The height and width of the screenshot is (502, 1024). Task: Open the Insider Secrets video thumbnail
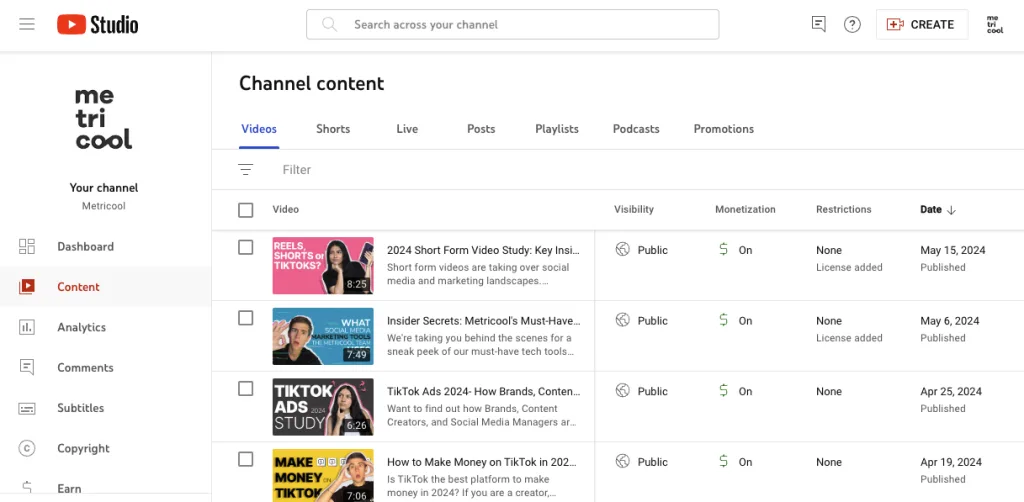point(323,336)
